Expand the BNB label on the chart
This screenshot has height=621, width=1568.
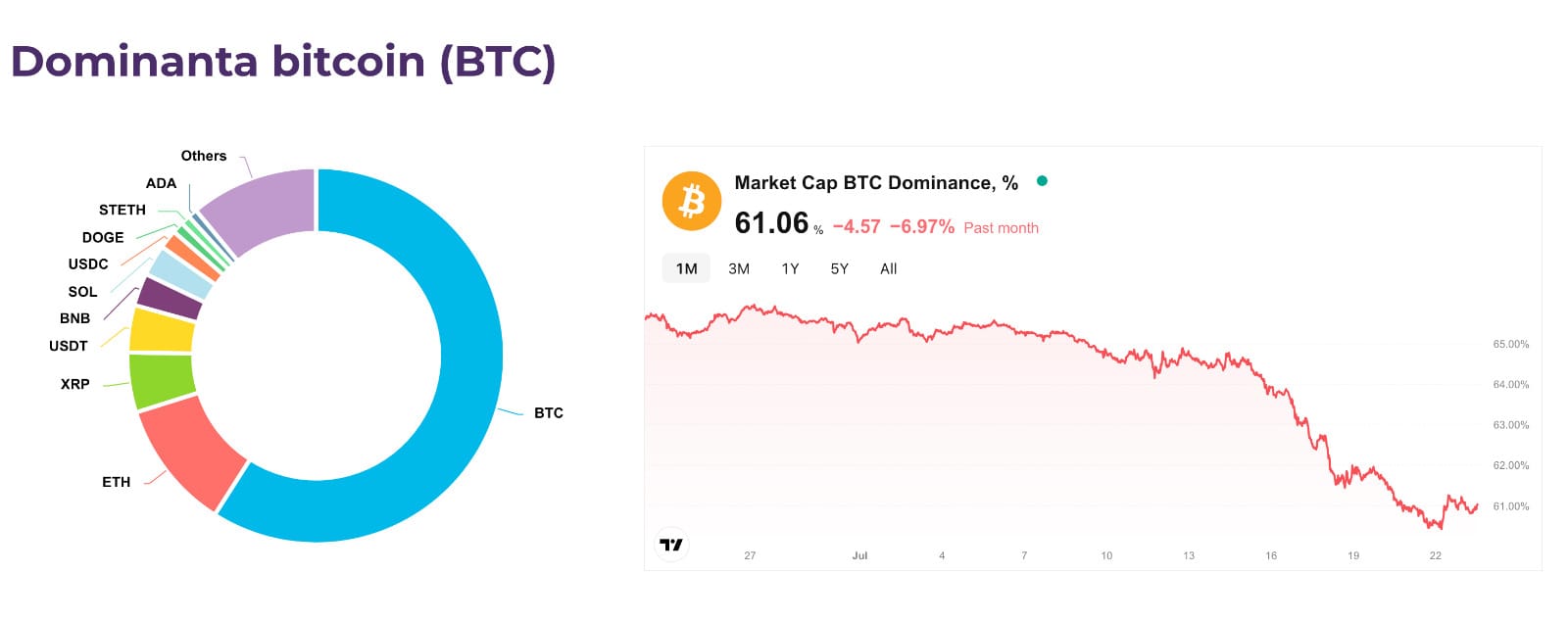(x=73, y=318)
